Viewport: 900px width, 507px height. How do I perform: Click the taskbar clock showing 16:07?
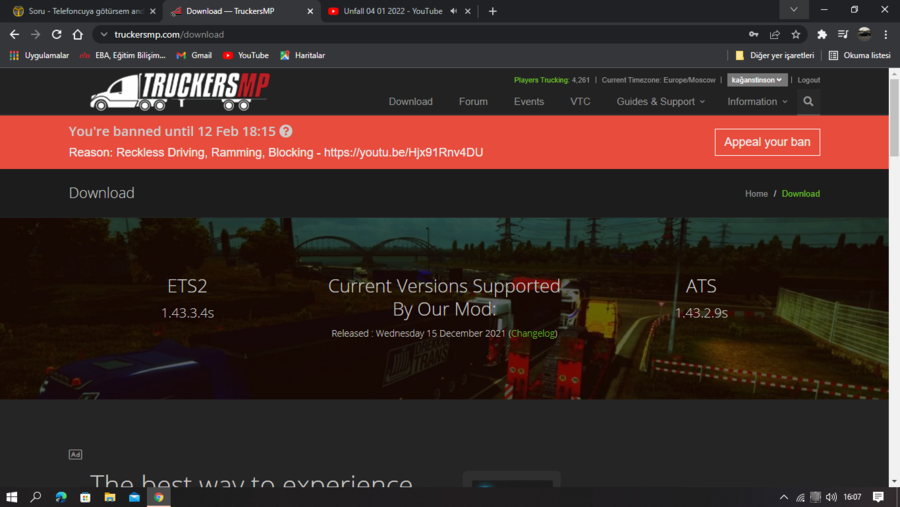tap(852, 497)
